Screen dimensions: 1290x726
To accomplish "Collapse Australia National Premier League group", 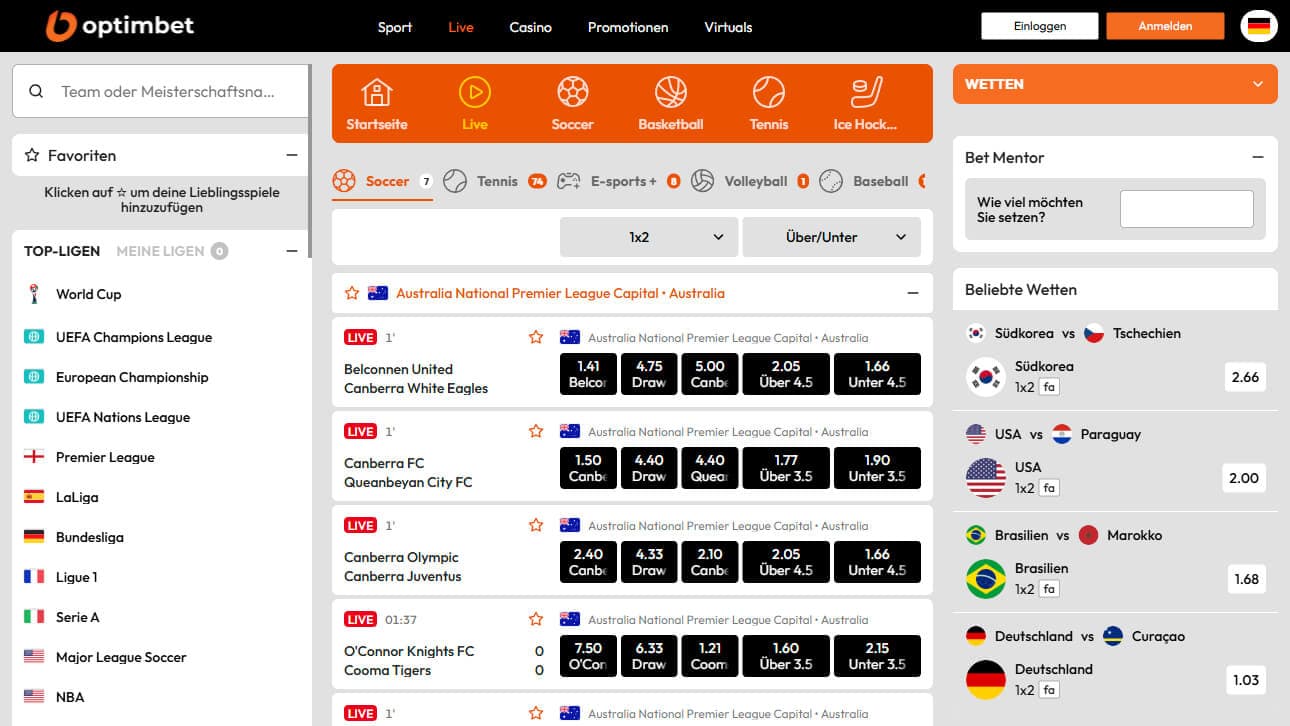I will (912, 293).
